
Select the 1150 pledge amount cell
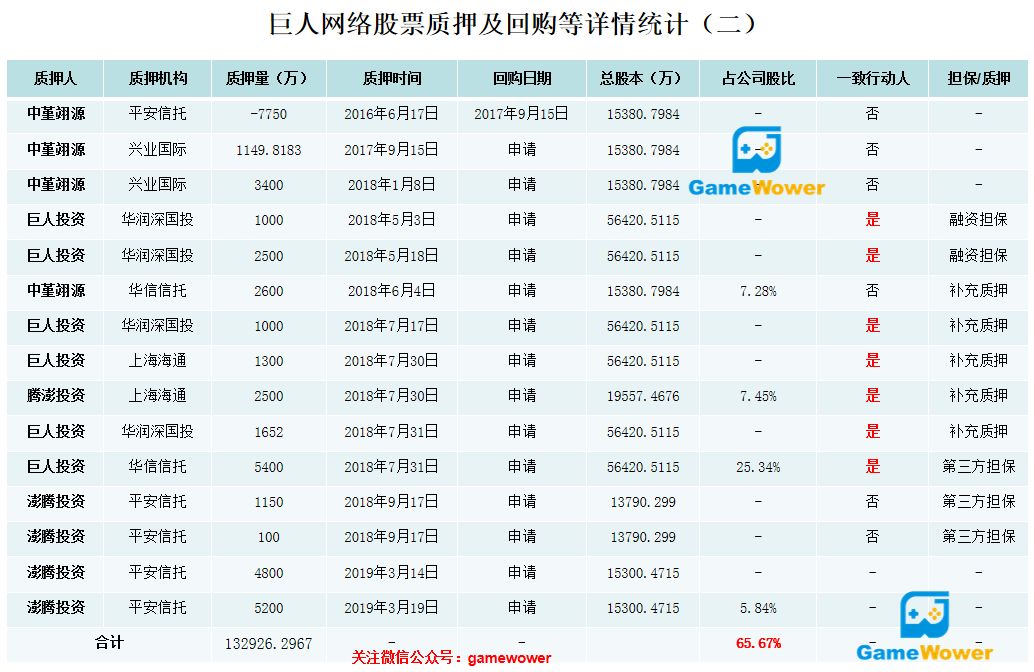[268, 502]
